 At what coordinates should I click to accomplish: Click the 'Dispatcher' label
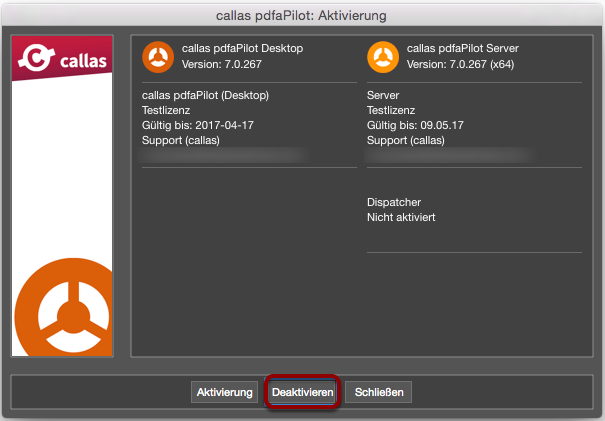coord(394,202)
